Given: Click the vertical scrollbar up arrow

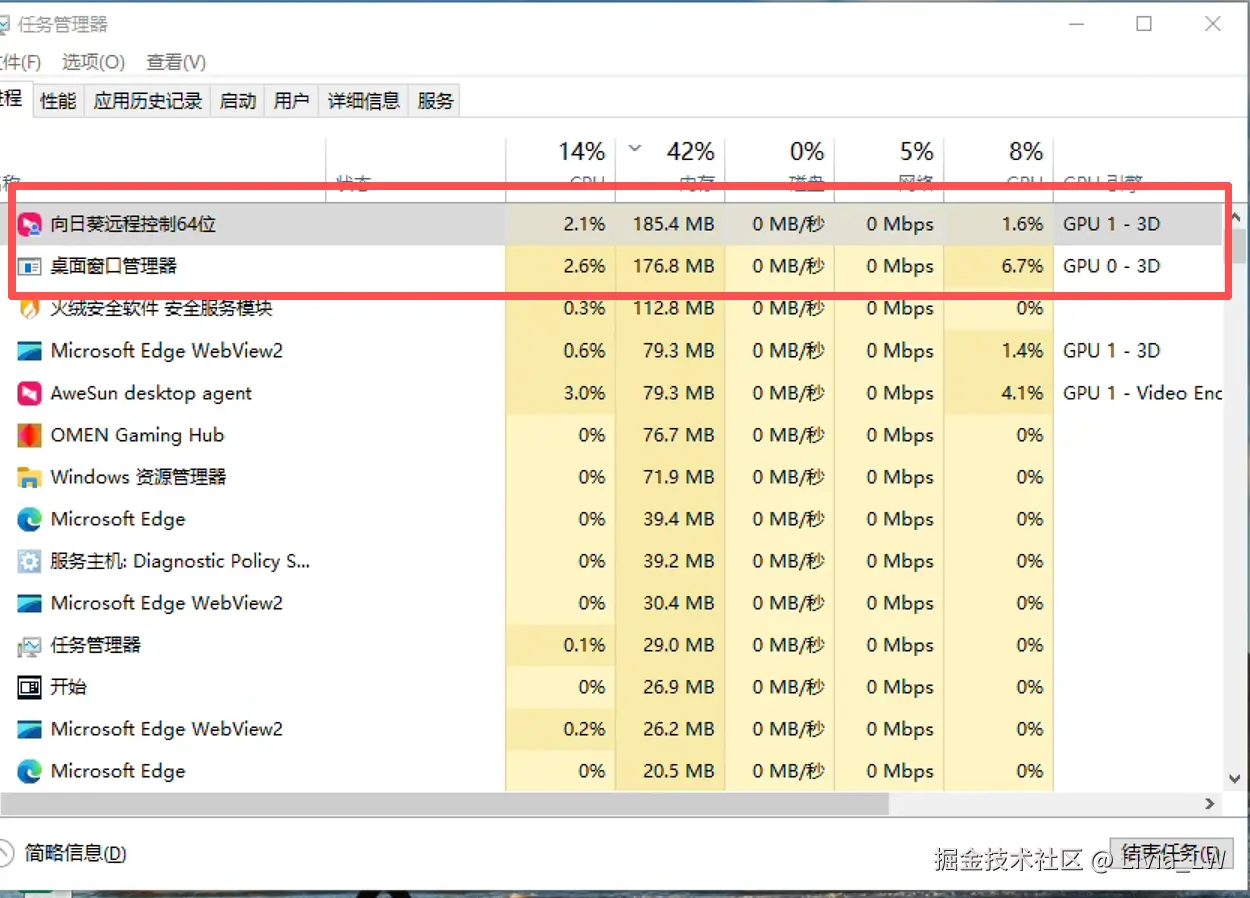Looking at the screenshot, I should 1236,218.
